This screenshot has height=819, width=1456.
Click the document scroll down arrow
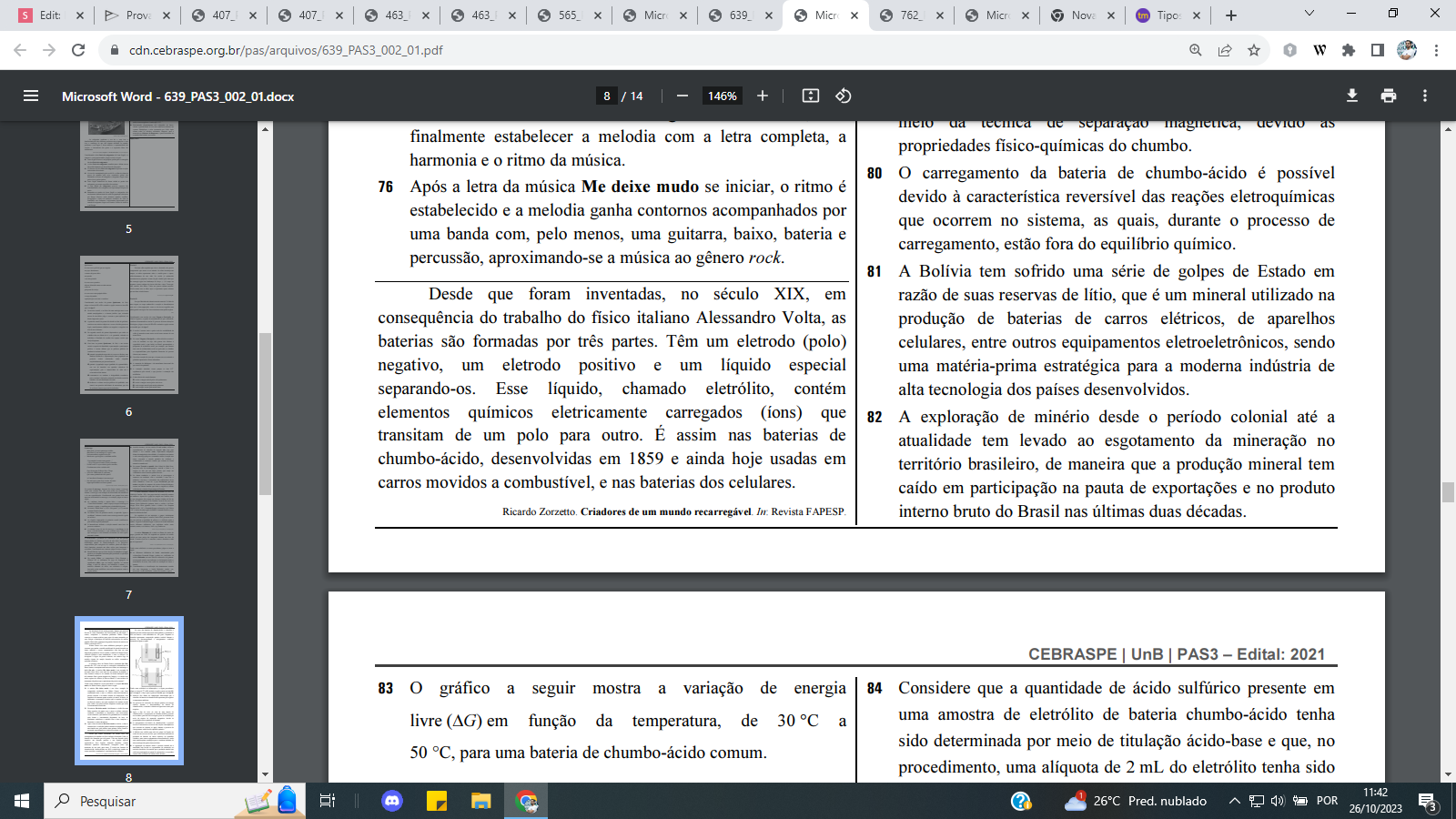point(1448,775)
